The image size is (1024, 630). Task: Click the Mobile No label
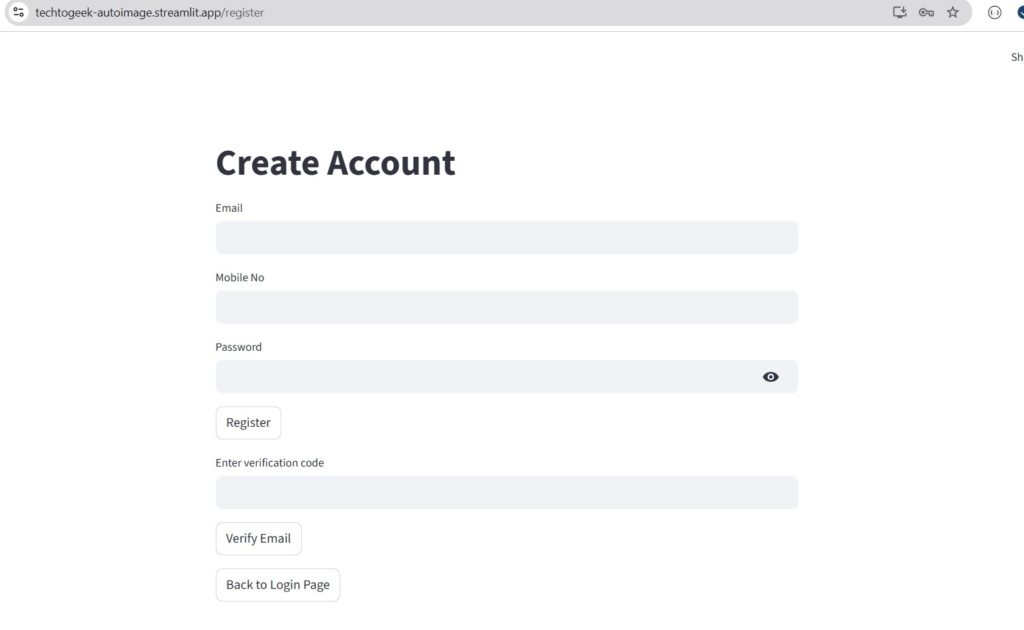click(240, 278)
